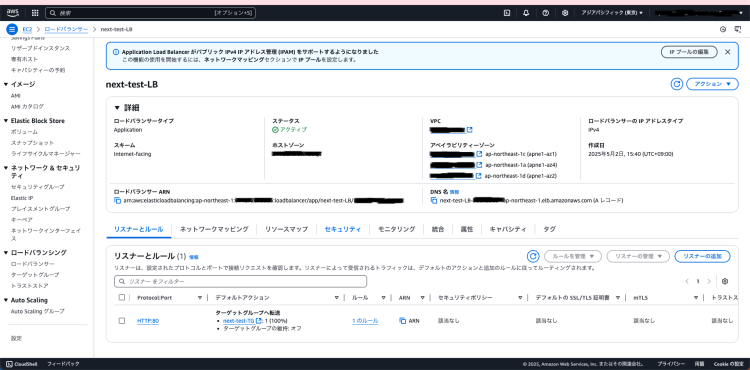
Task: Open ターゲットグループ in the sidebar
Action: [x=35, y=275]
